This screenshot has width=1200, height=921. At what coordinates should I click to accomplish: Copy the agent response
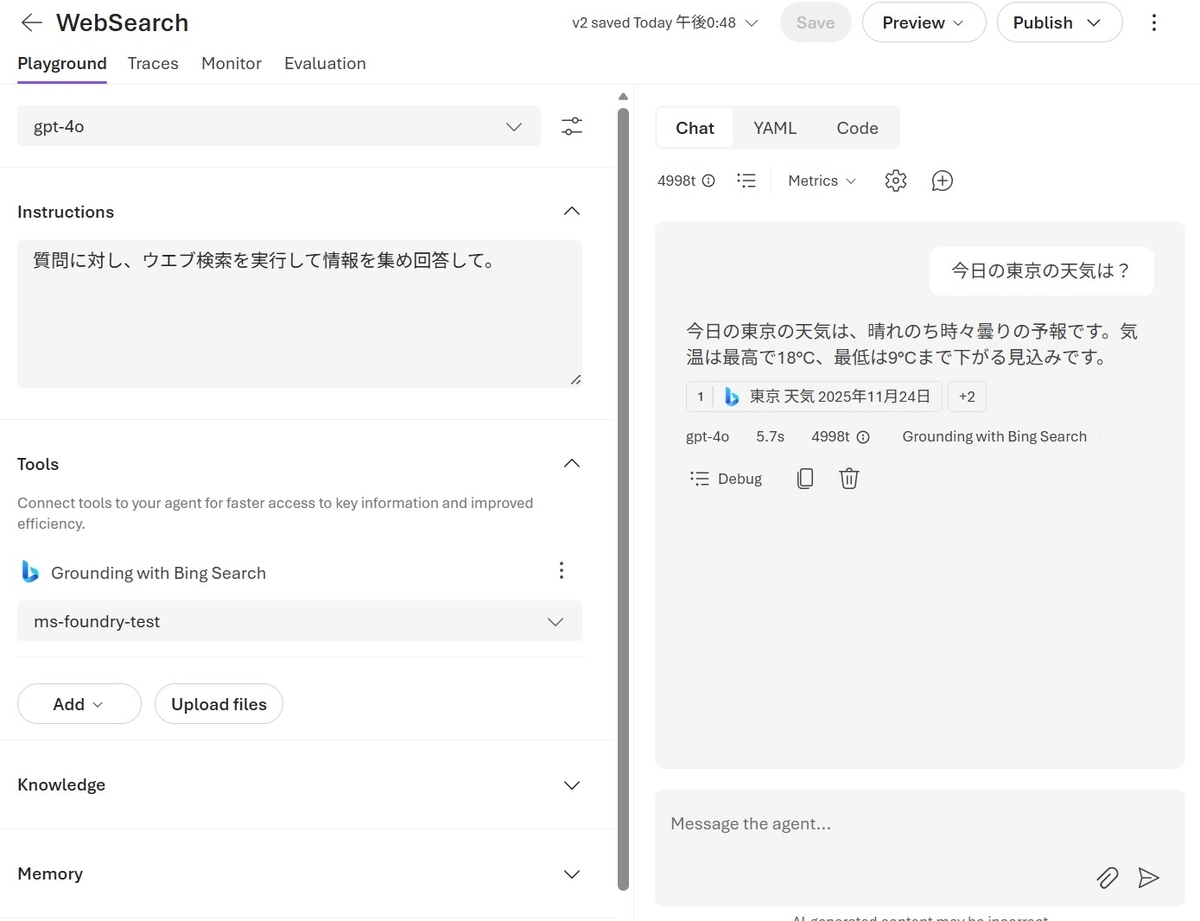point(805,478)
